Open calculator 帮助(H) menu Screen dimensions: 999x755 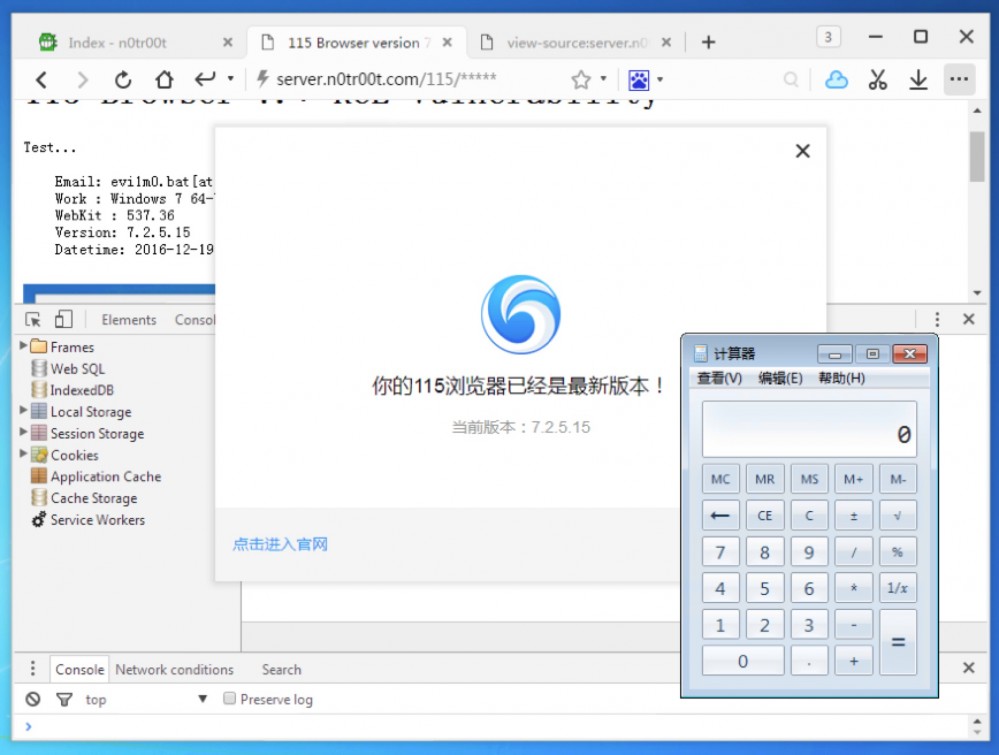(x=842, y=378)
